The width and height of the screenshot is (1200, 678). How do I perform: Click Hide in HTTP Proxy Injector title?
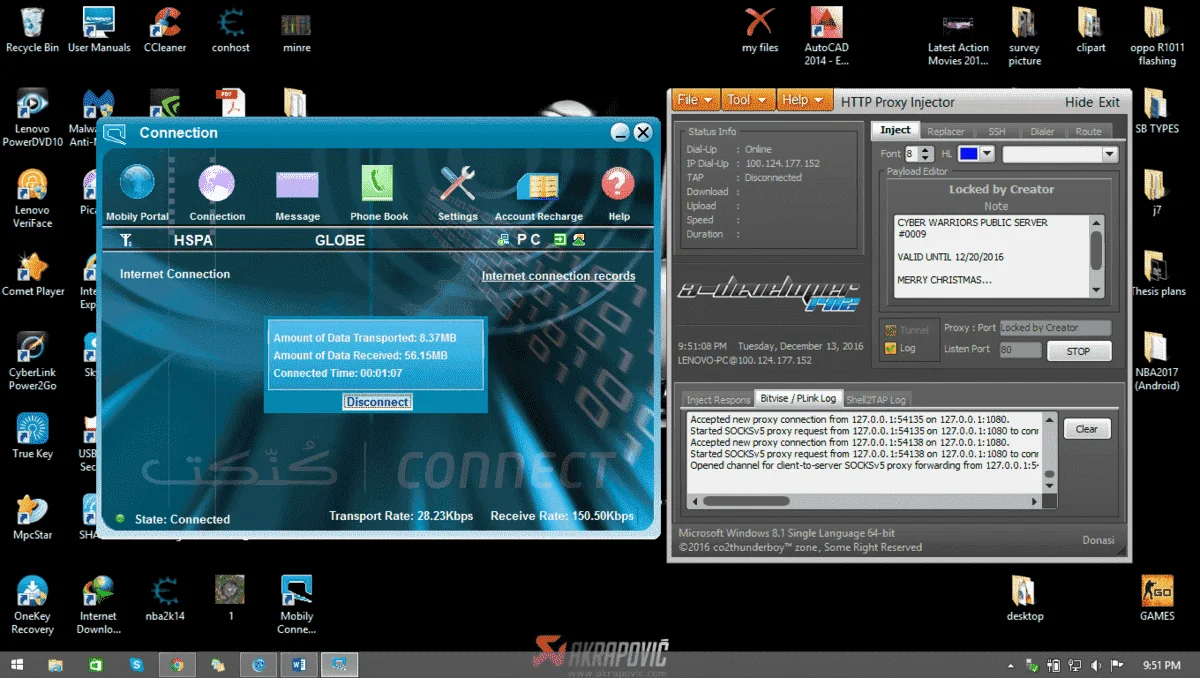pos(1079,102)
